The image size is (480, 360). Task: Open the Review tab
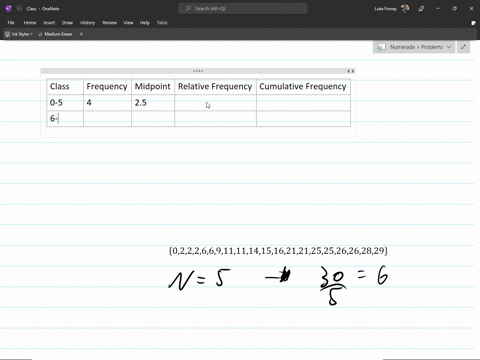coord(109,23)
